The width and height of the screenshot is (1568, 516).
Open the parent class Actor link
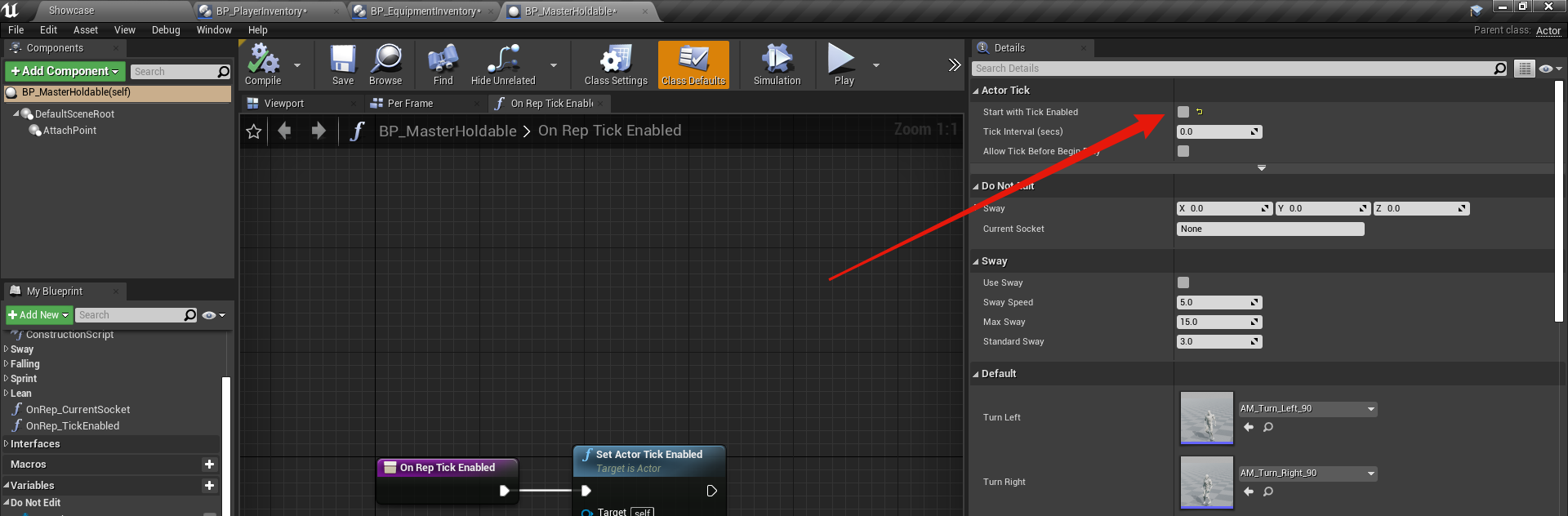point(1548,31)
